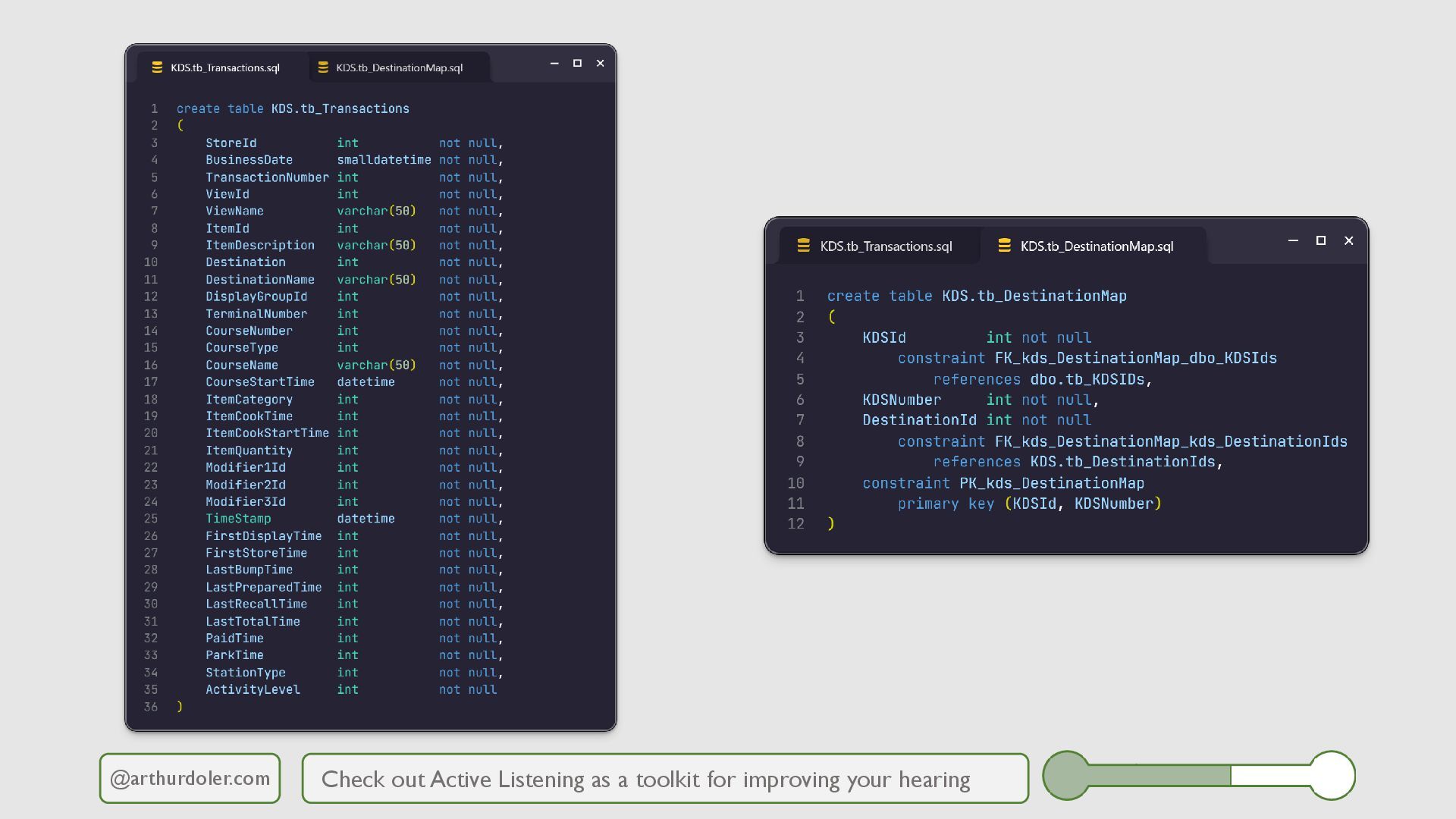
Task: Minimize the left code editor window
Action: 554,64
